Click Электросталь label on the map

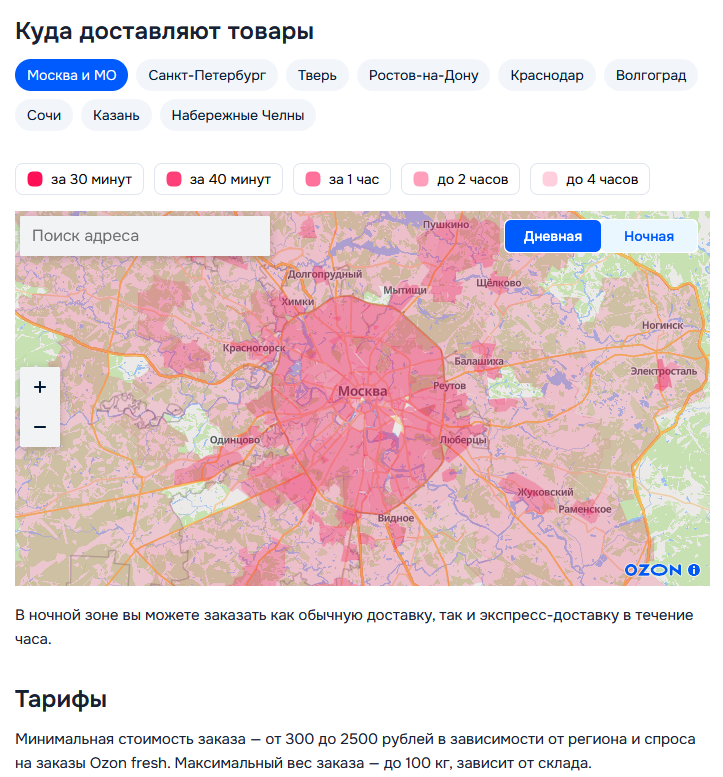tap(664, 371)
